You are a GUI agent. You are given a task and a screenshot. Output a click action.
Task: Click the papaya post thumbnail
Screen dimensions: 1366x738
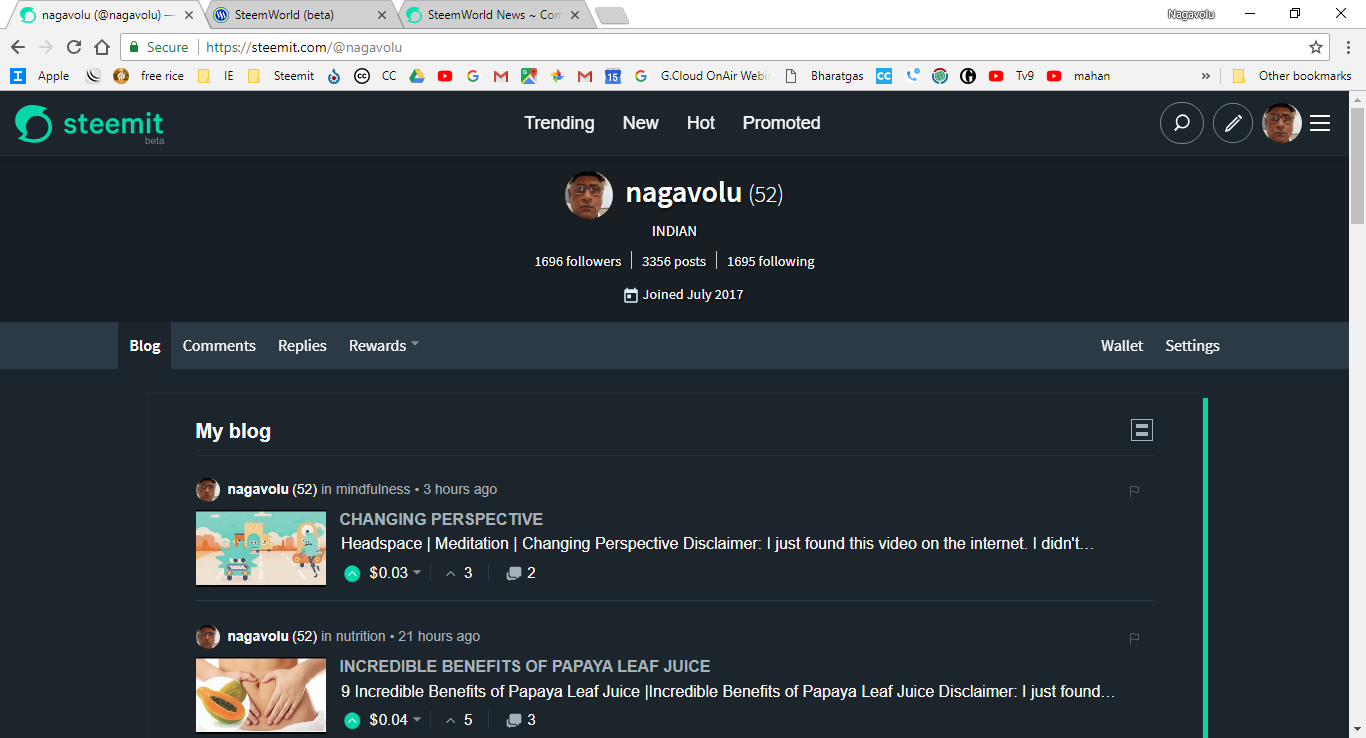(x=261, y=695)
